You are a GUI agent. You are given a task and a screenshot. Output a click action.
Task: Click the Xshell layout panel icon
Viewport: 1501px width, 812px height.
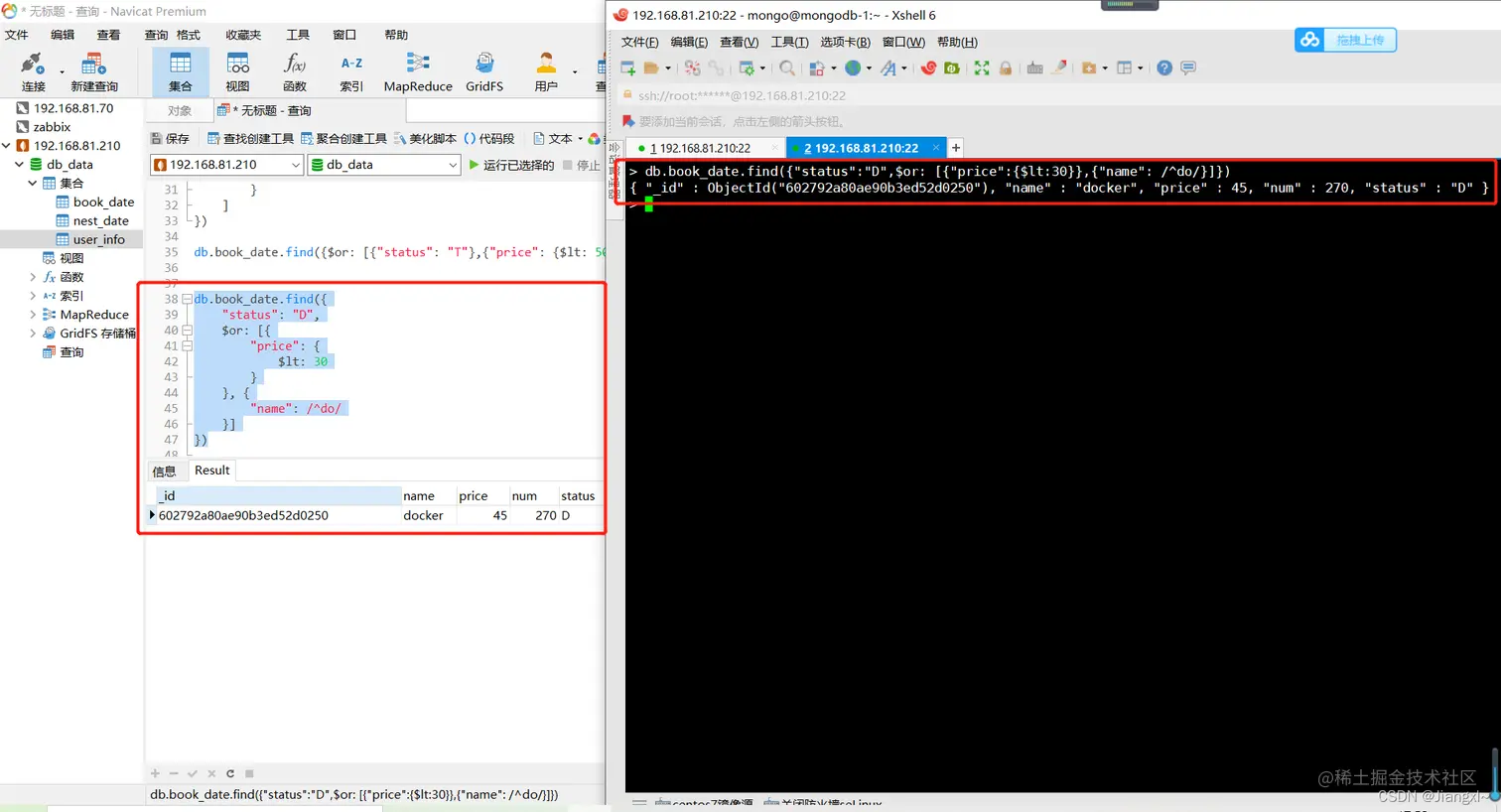(1125, 68)
